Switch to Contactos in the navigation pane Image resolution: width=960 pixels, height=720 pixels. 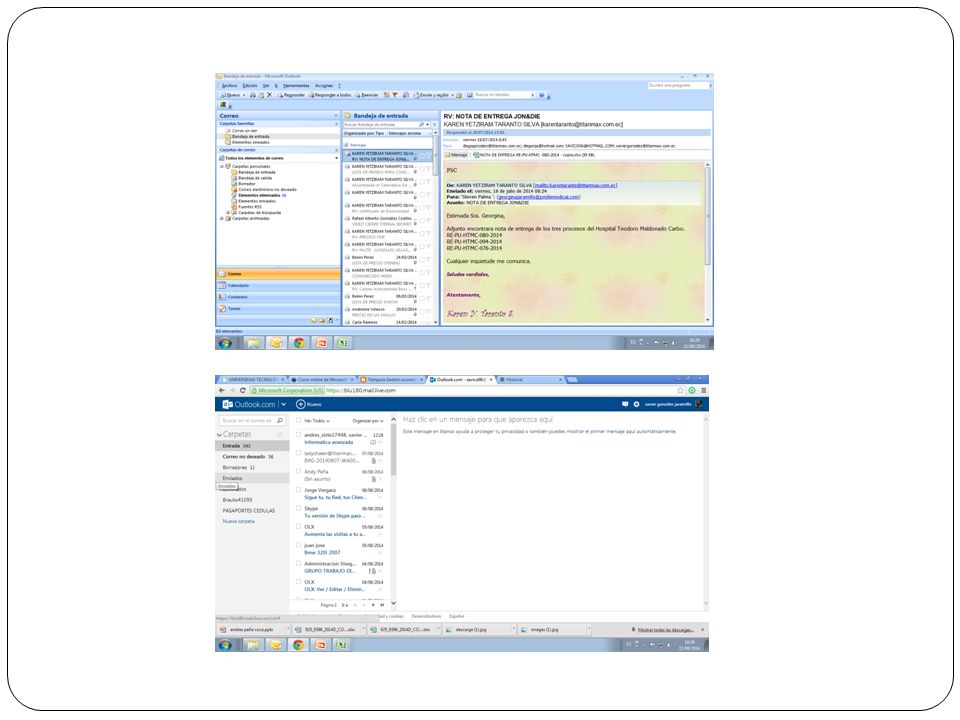278,297
